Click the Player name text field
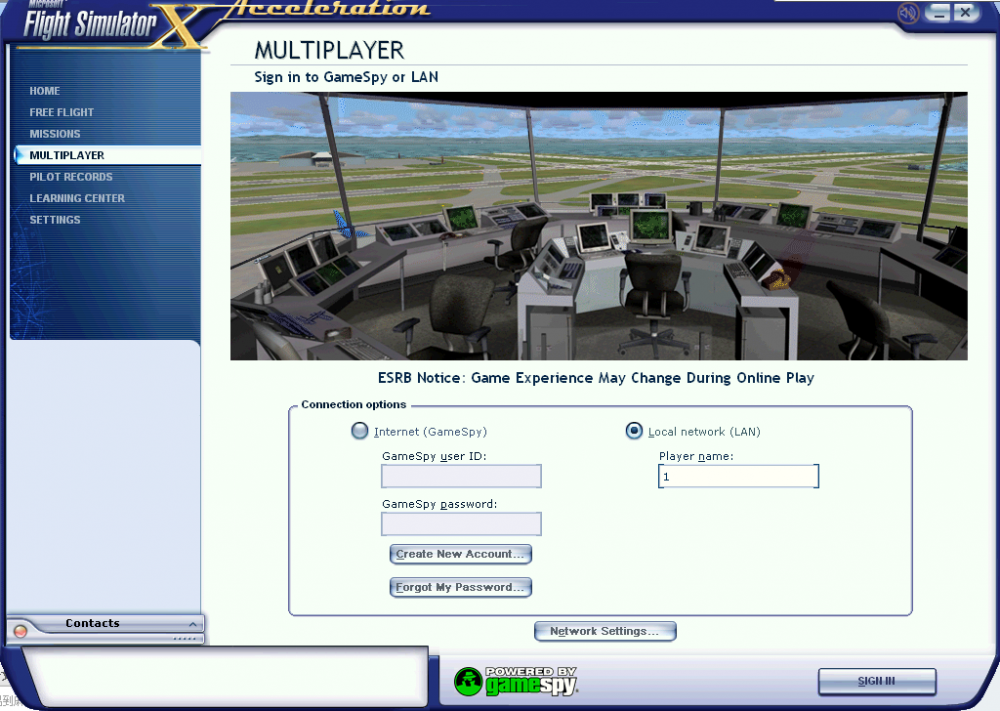This screenshot has height=711, width=1000. [x=738, y=477]
